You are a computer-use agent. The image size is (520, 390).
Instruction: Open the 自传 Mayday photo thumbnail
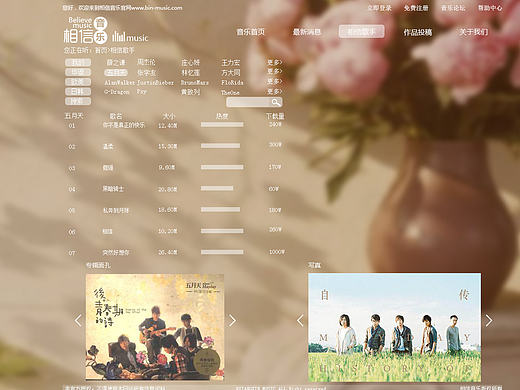394,327
